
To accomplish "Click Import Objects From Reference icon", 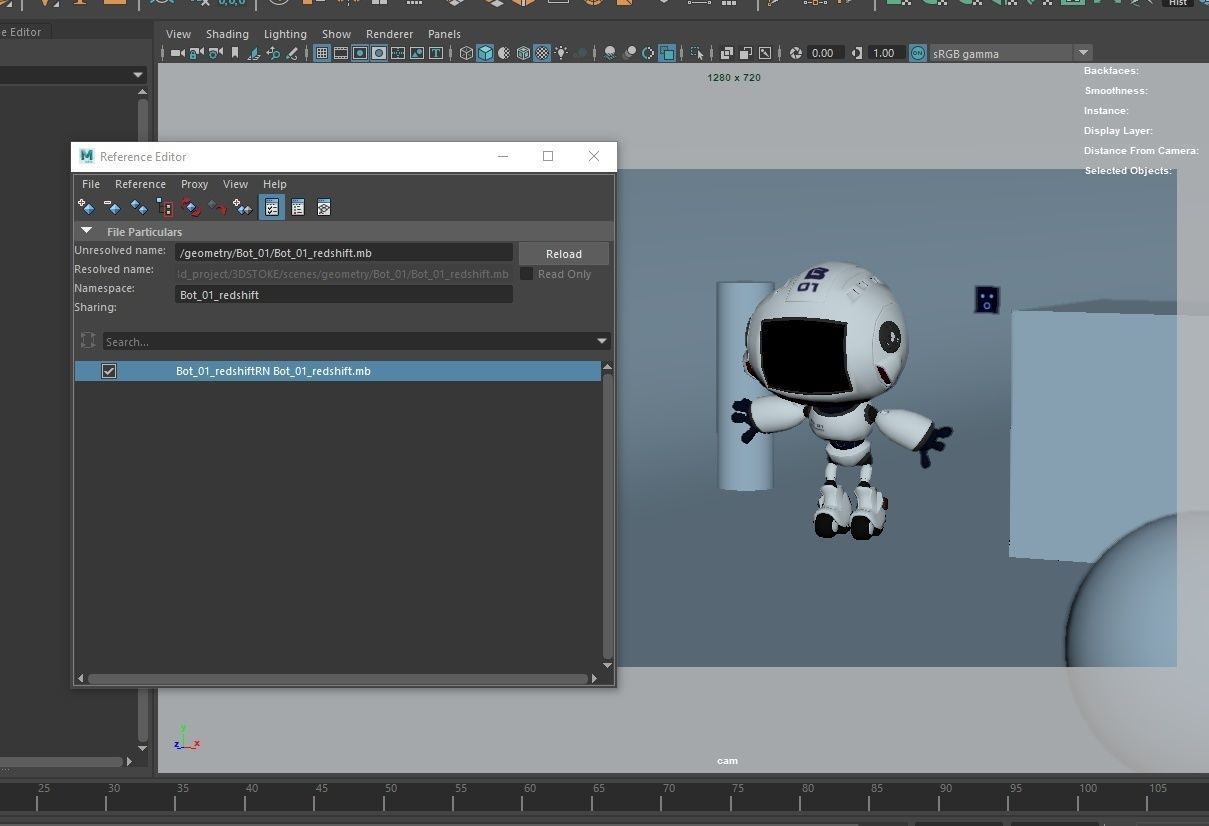I will pyautogui.click(x=243, y=207).
